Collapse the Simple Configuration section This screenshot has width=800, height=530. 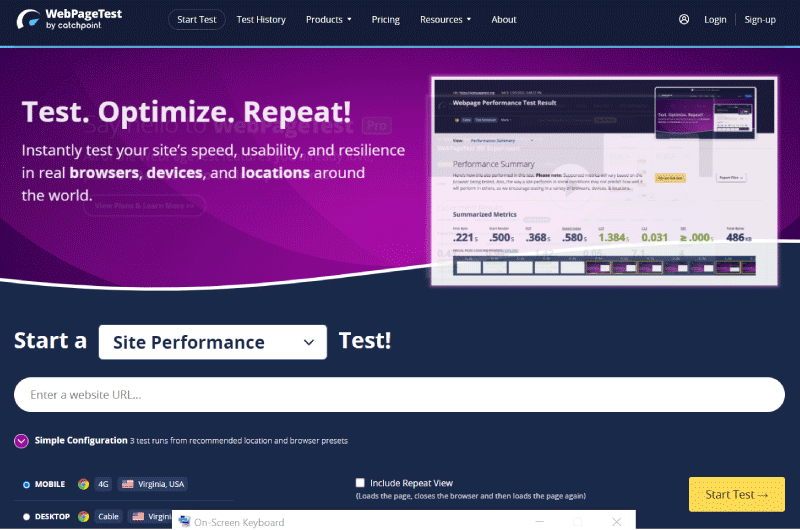[x=21, y=441]
